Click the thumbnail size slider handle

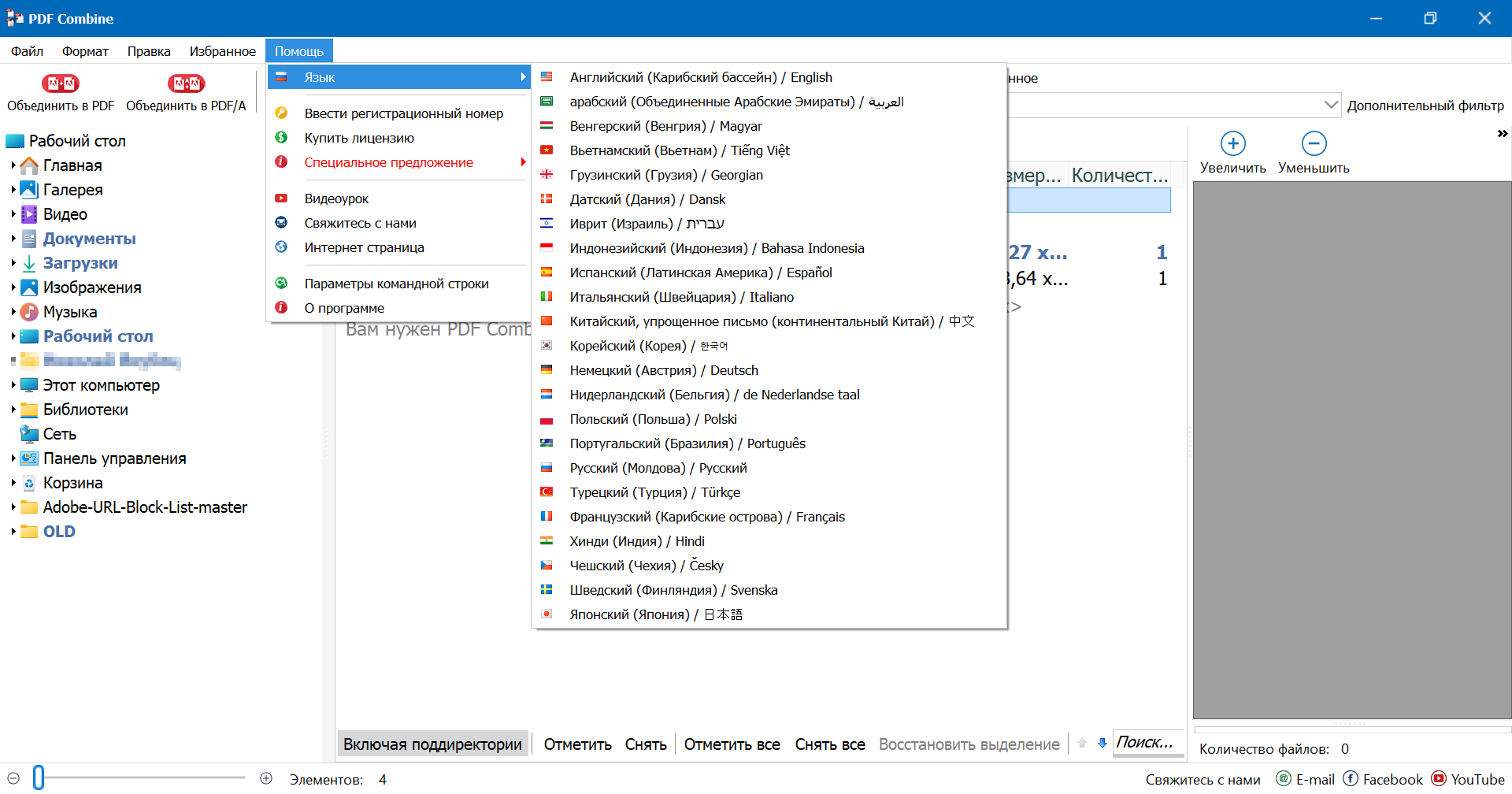(x=39, y=778)
